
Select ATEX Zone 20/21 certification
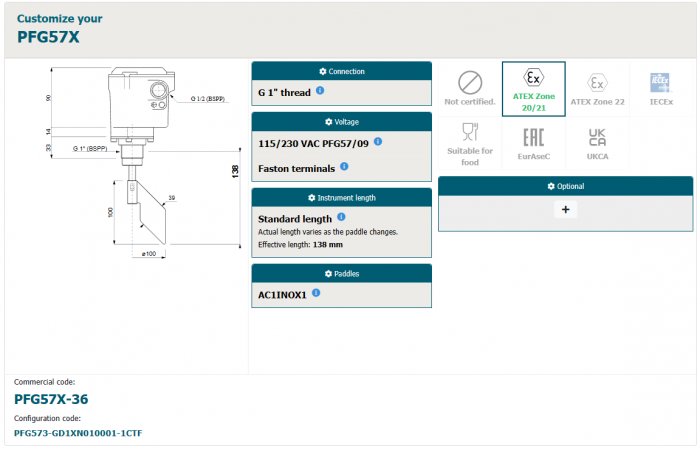[533, 88]
